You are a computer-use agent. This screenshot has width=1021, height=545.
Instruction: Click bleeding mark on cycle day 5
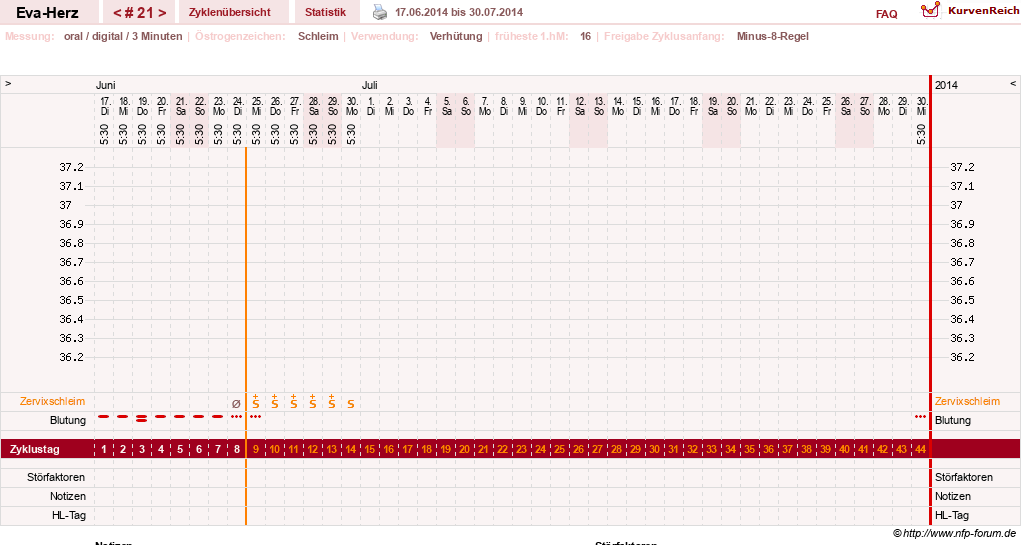click(180, 416)
